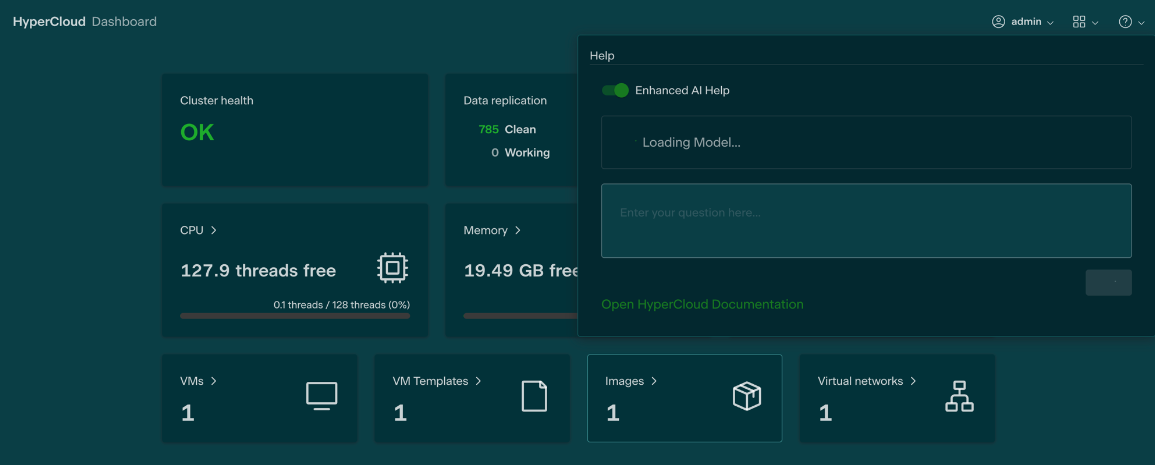This screenshot has height=465, width=1155.
Task: Click the help question mark icon
Action: coord(1125,22)
